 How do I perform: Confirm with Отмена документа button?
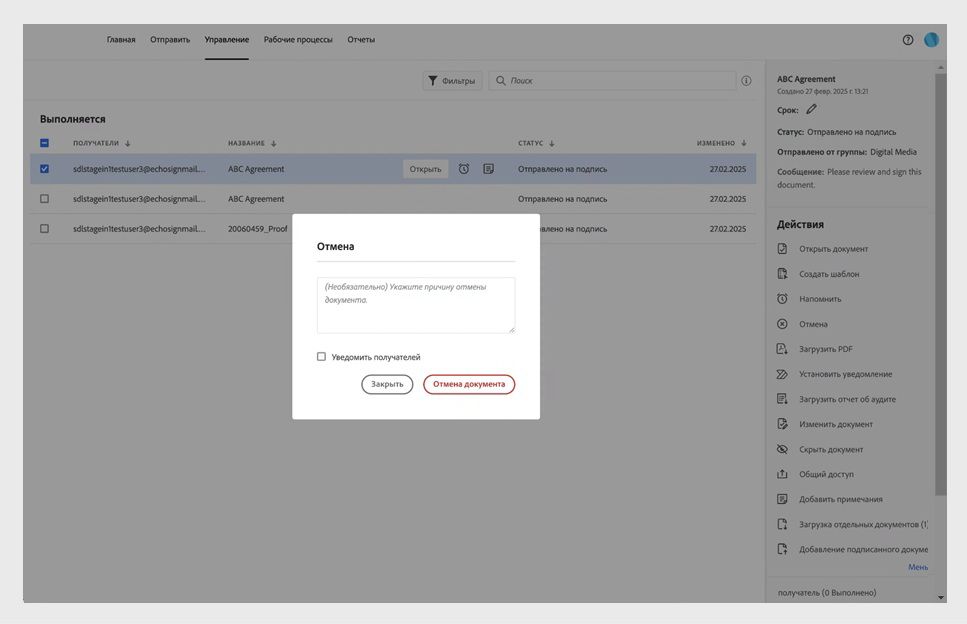[x=469, y=384]
